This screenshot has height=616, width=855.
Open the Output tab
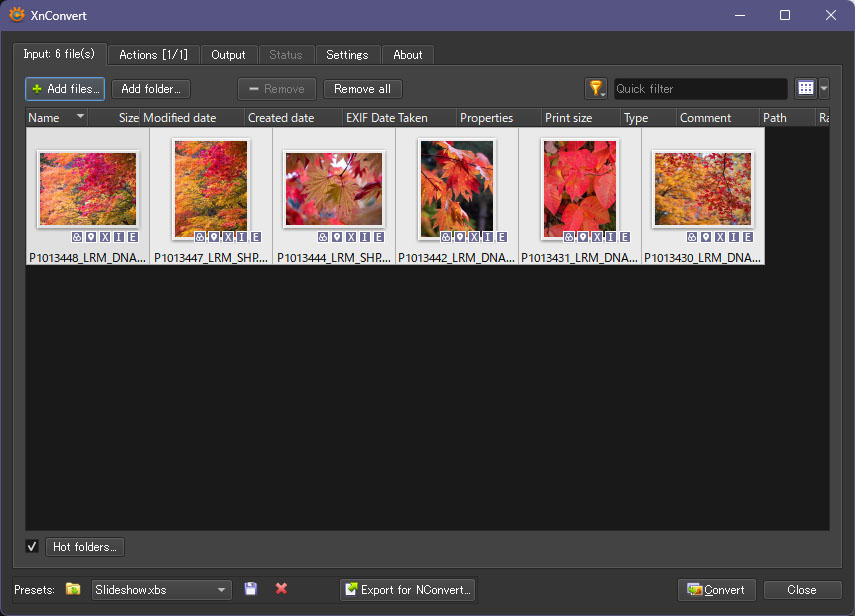pyautogui.click(x=228, y=55)
